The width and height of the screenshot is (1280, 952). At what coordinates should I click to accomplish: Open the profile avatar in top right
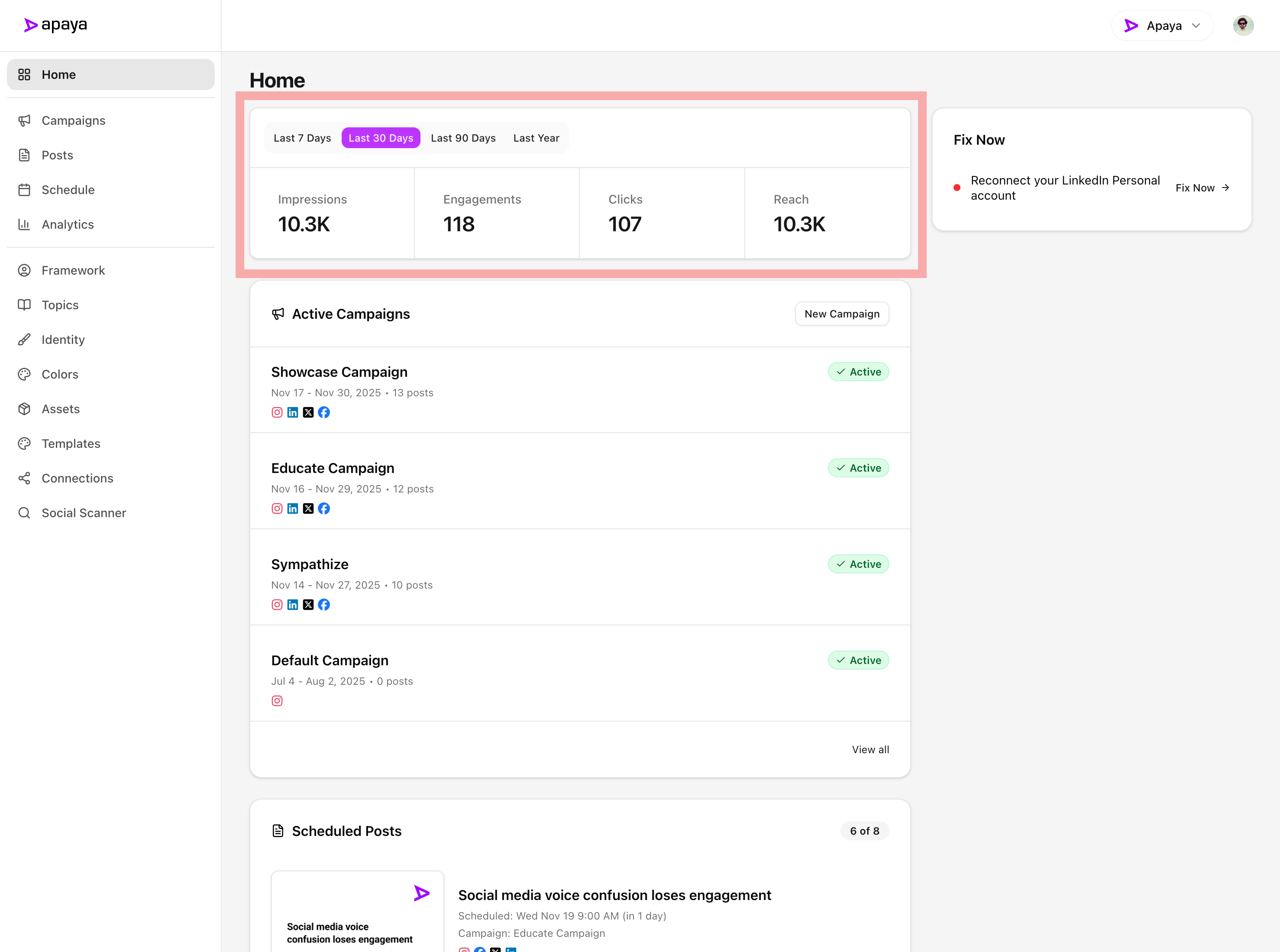(x=1243, y=25)
